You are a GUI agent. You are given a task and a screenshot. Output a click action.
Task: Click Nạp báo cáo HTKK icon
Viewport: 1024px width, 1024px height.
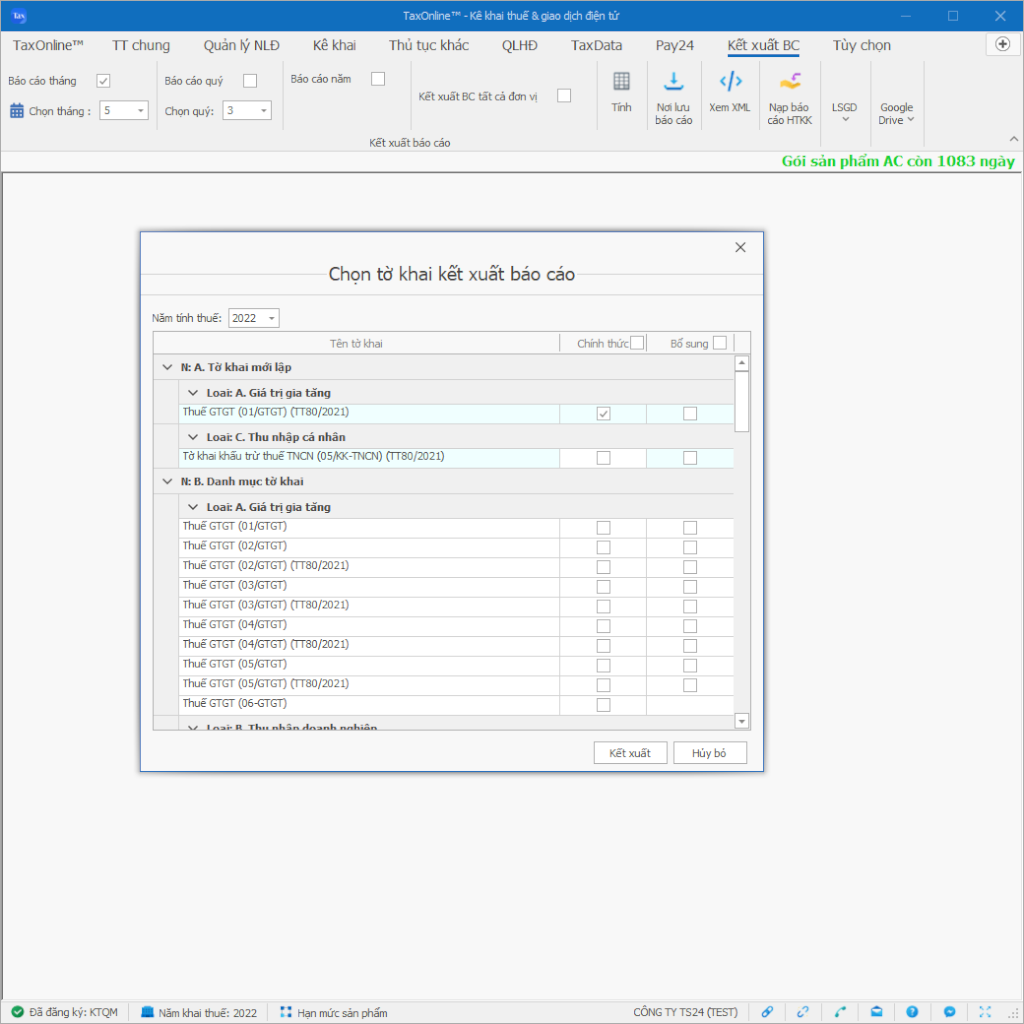click(x=789, y=82)
